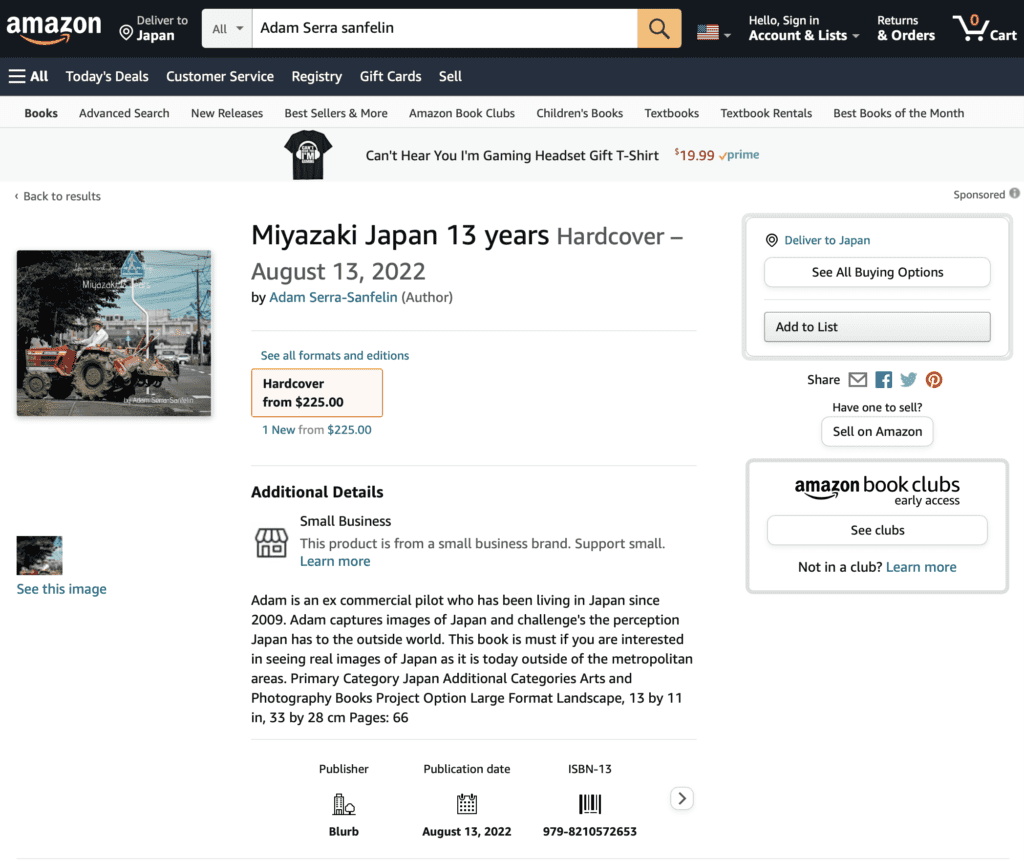The height and width of the screenshot is (861, 1024).
Task: Go Back to results
Action: pyautogui.click(x=57, y=196)
